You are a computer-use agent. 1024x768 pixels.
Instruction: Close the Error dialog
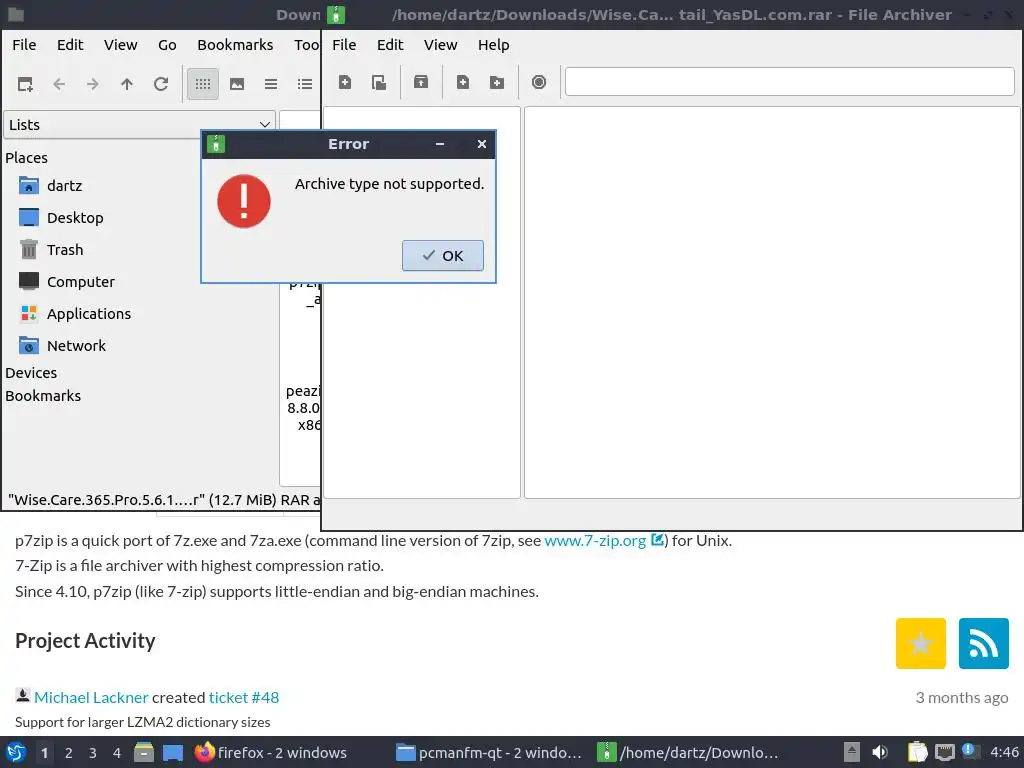tap(482, 144)
